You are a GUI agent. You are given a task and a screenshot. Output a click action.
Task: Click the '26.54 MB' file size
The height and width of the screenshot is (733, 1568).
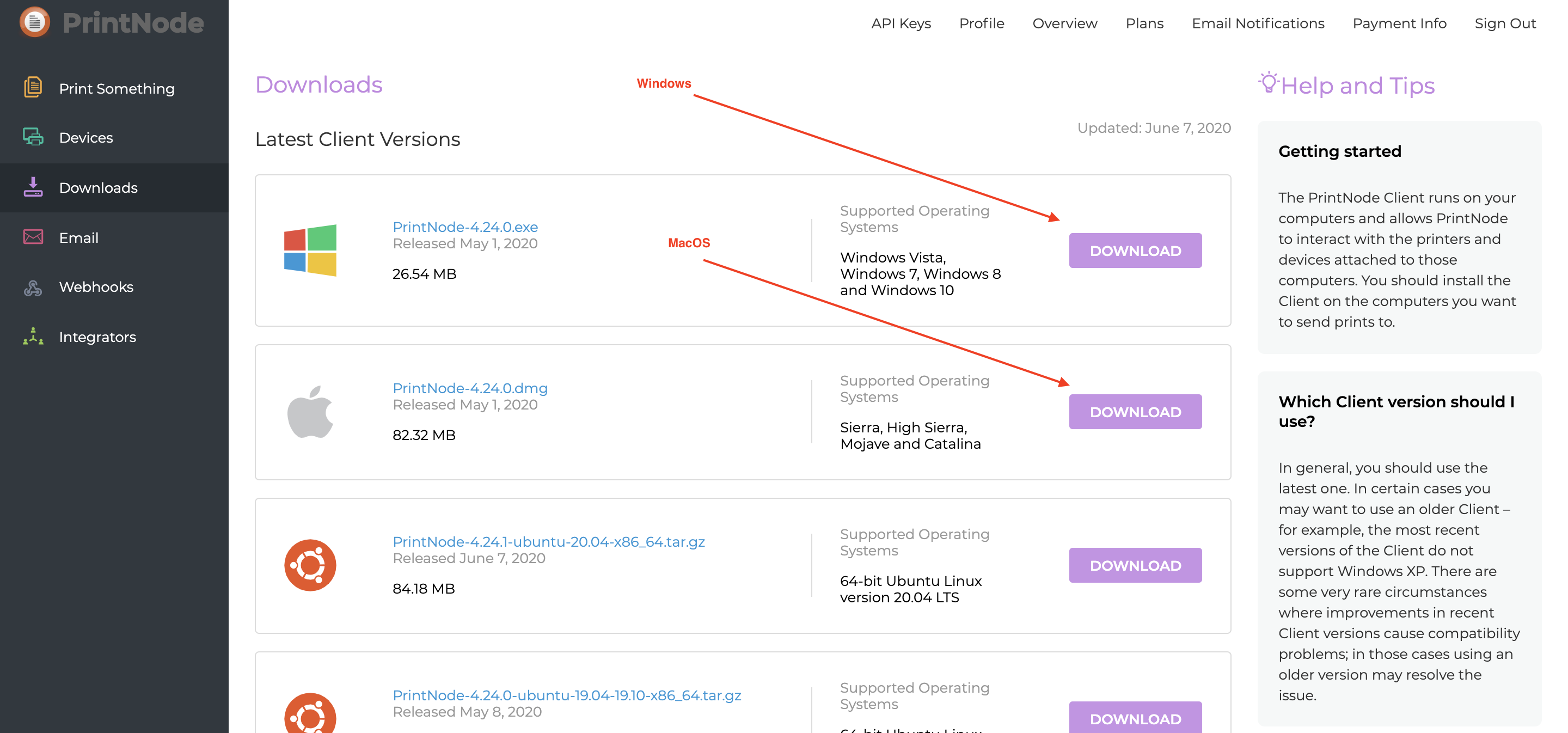[424, 273]
